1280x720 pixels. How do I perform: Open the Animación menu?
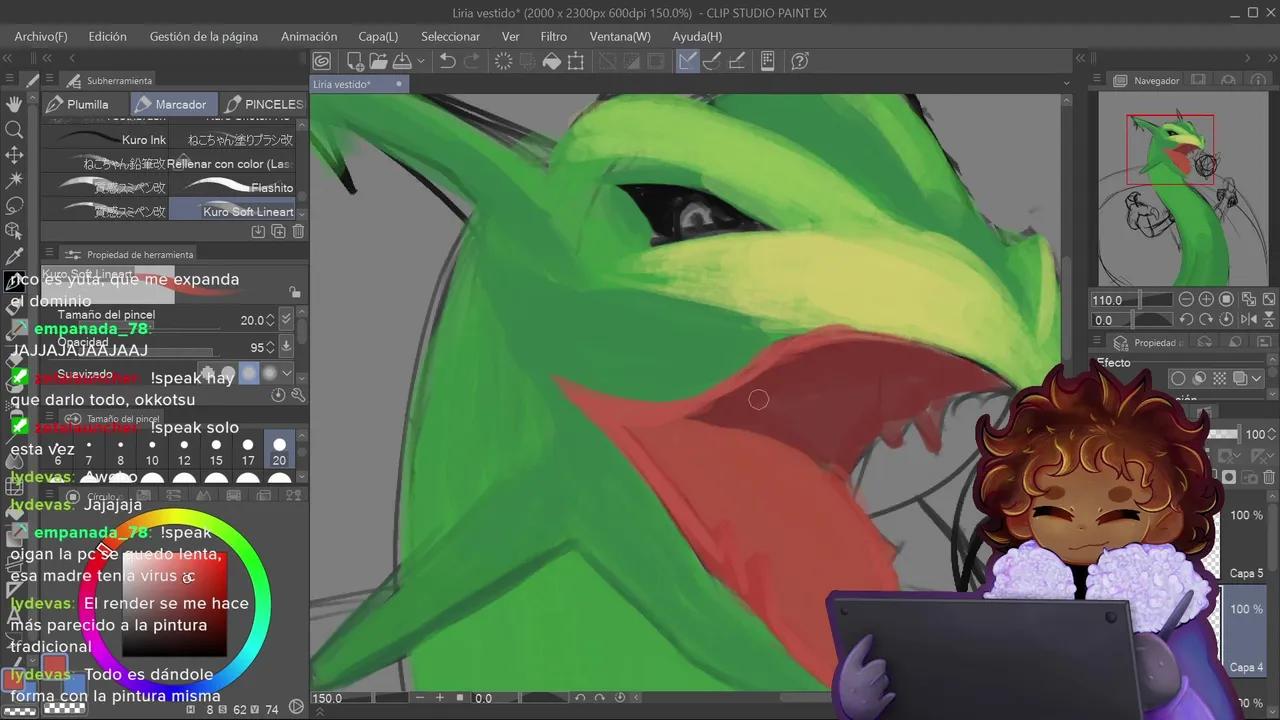[x=309, y=36]
